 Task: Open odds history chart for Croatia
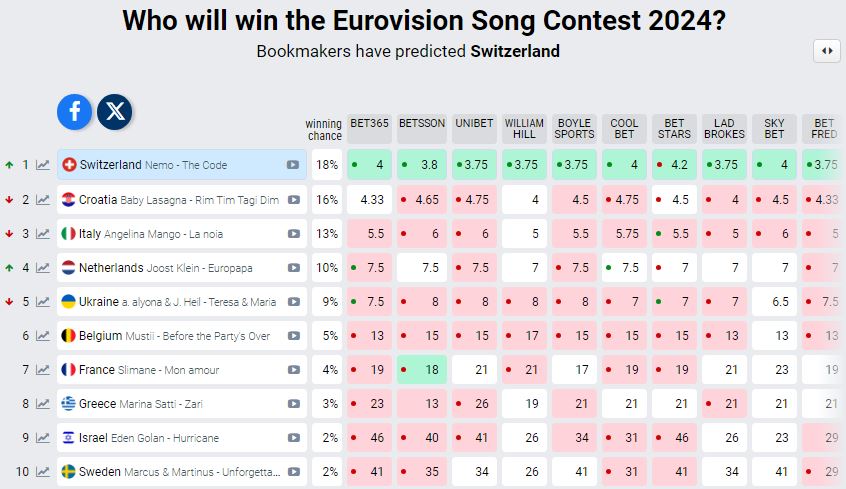point(43,199)
